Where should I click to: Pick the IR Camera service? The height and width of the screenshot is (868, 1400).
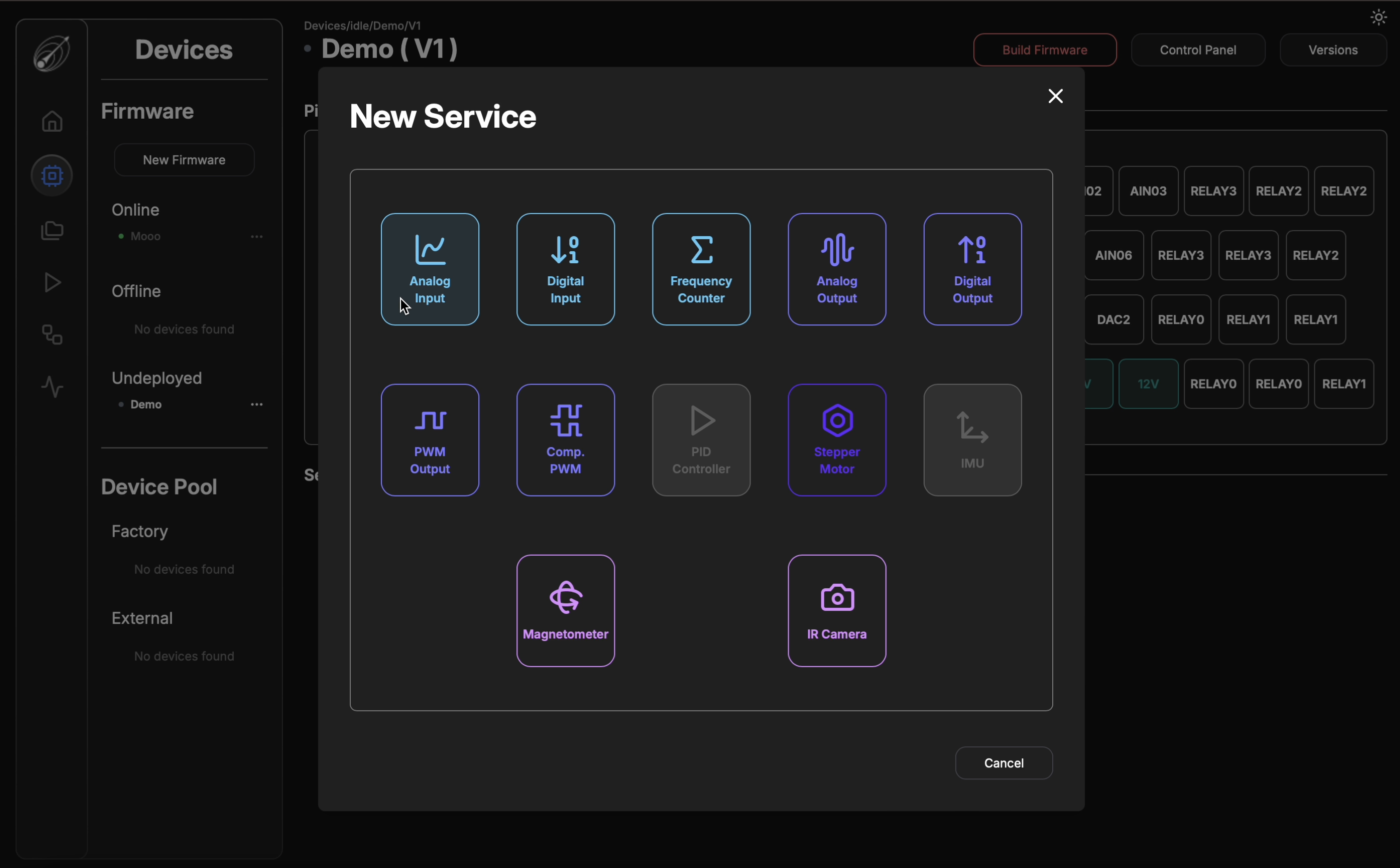tap(837, 610)
